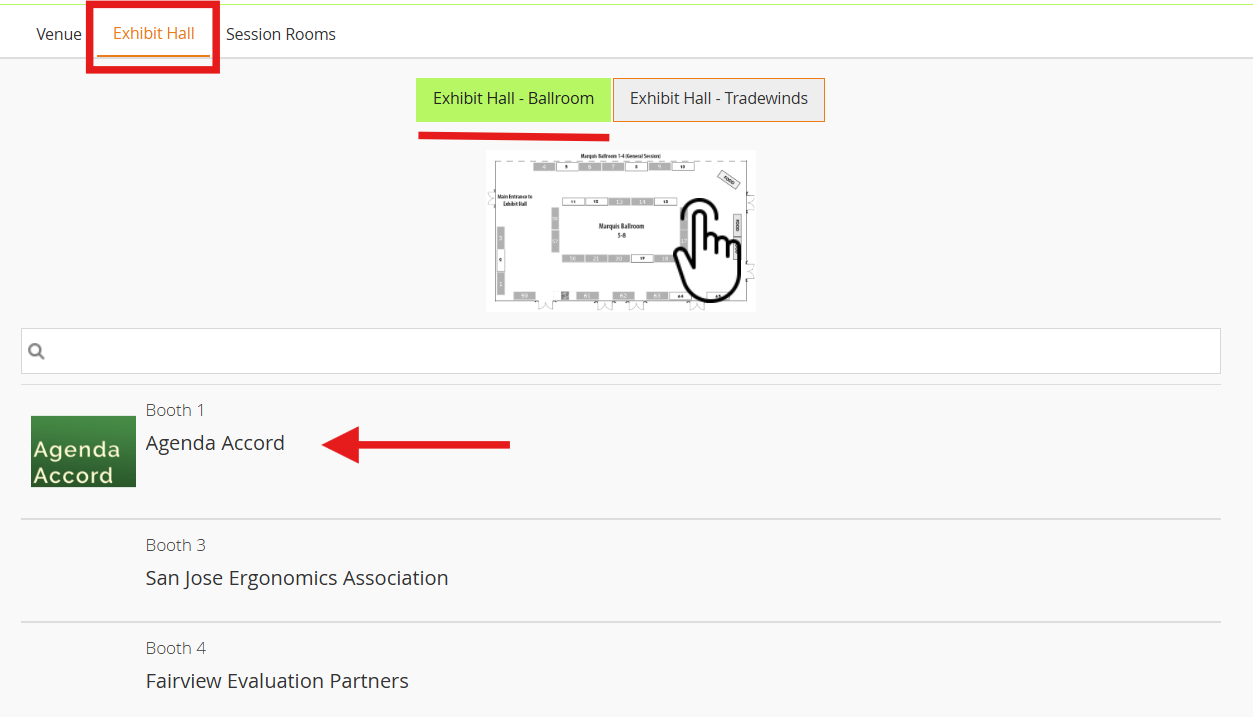Open the Agenda Accord exhibitor name
Viewport: 1253px width, 717px height.
(x=215, y=443)
